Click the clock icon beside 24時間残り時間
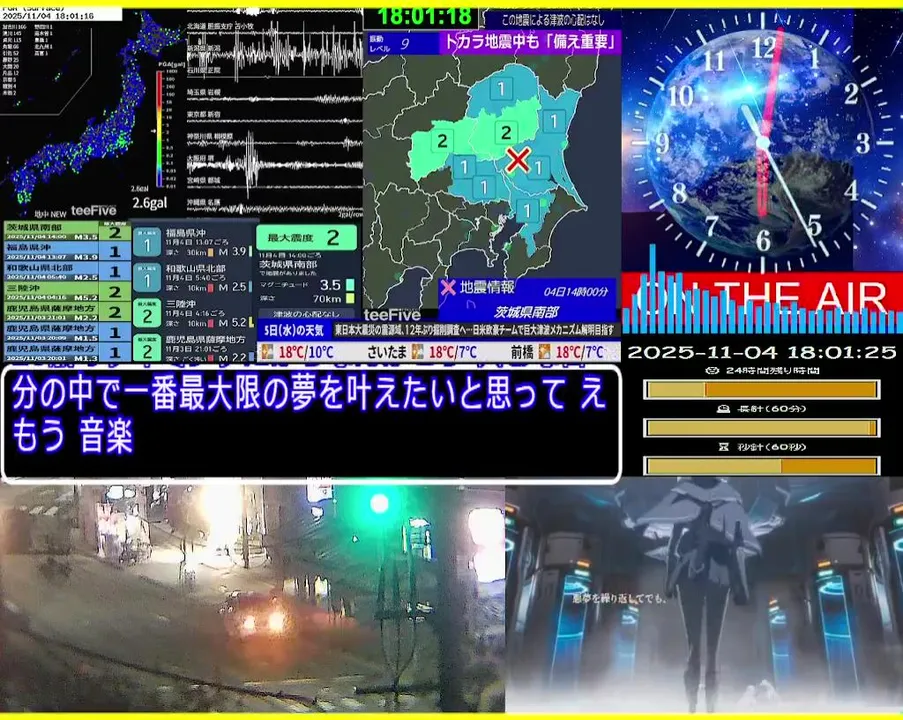Image resolution: width=903 pixels, height=720 pixels. coord(710,371)
